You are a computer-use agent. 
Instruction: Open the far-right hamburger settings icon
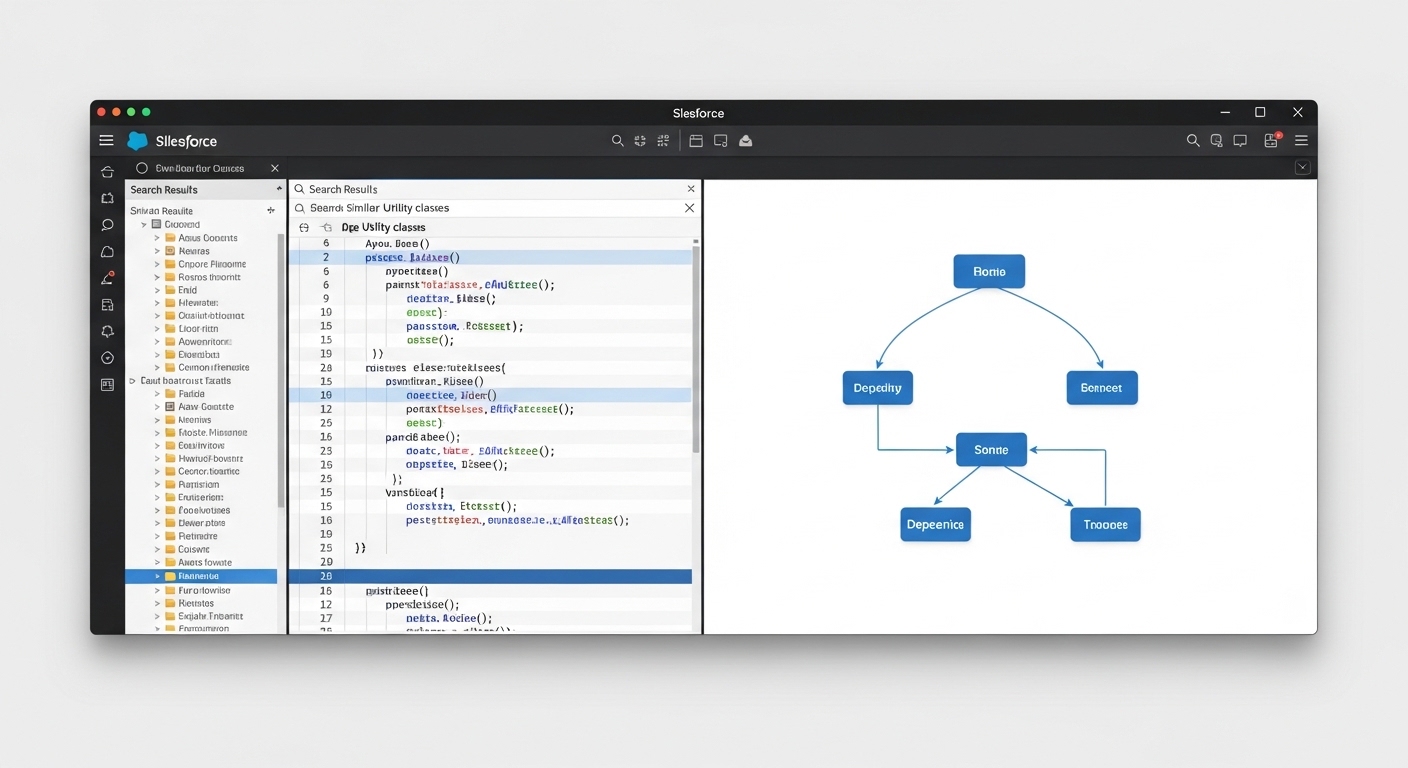pos(1301,141)
